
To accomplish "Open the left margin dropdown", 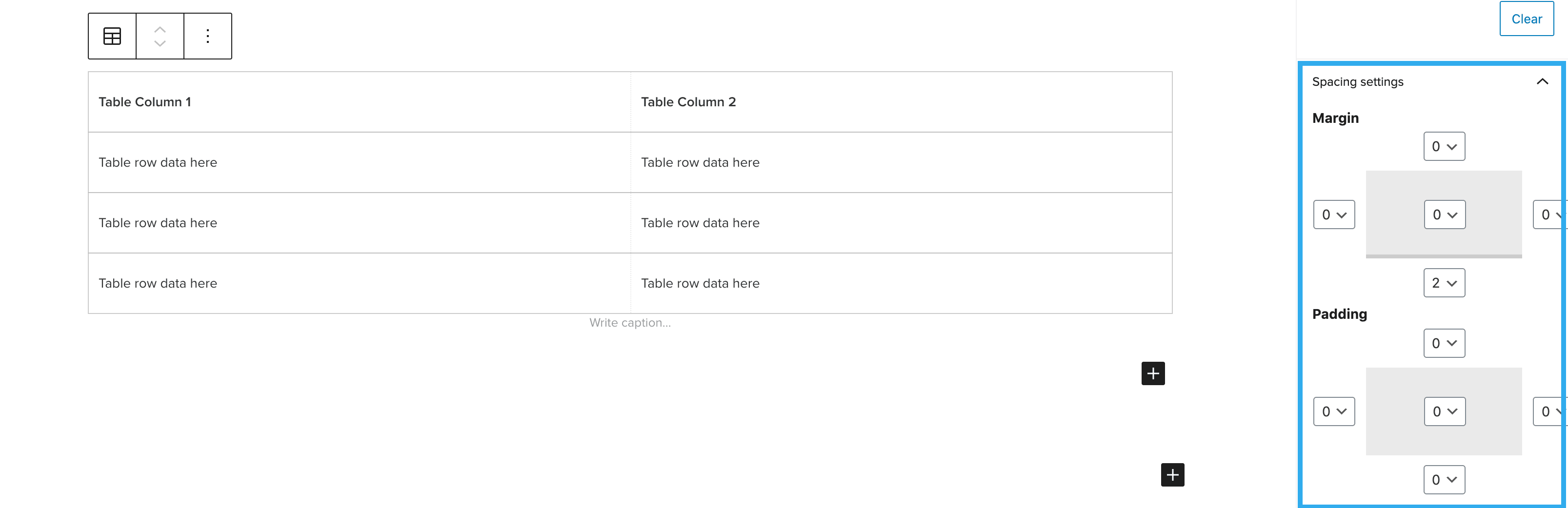I will (x=1334, y=215).
